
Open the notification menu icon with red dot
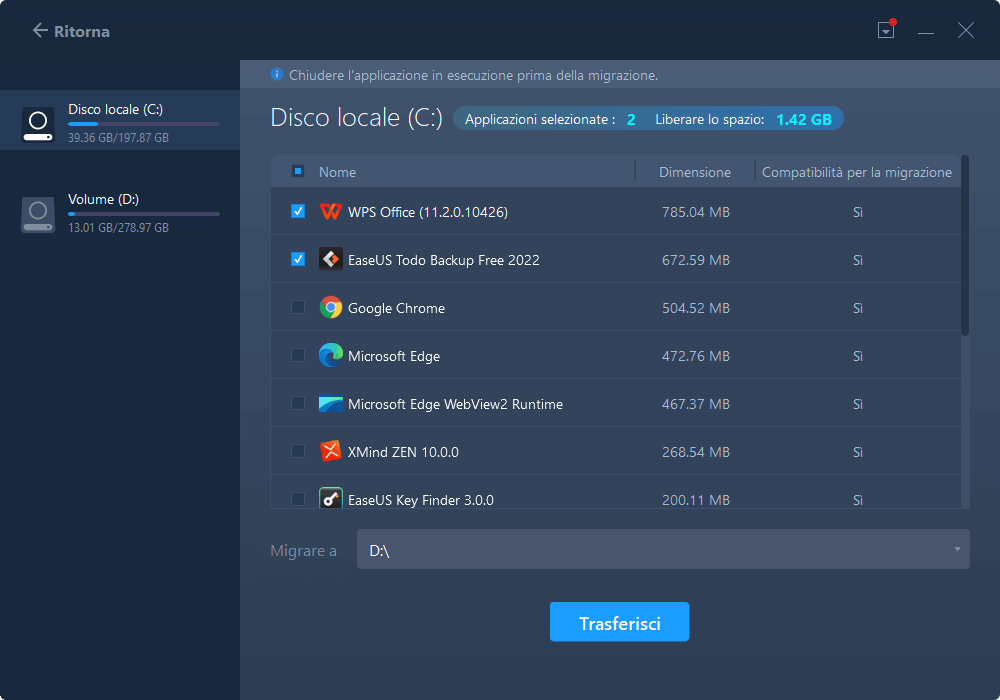886,29
